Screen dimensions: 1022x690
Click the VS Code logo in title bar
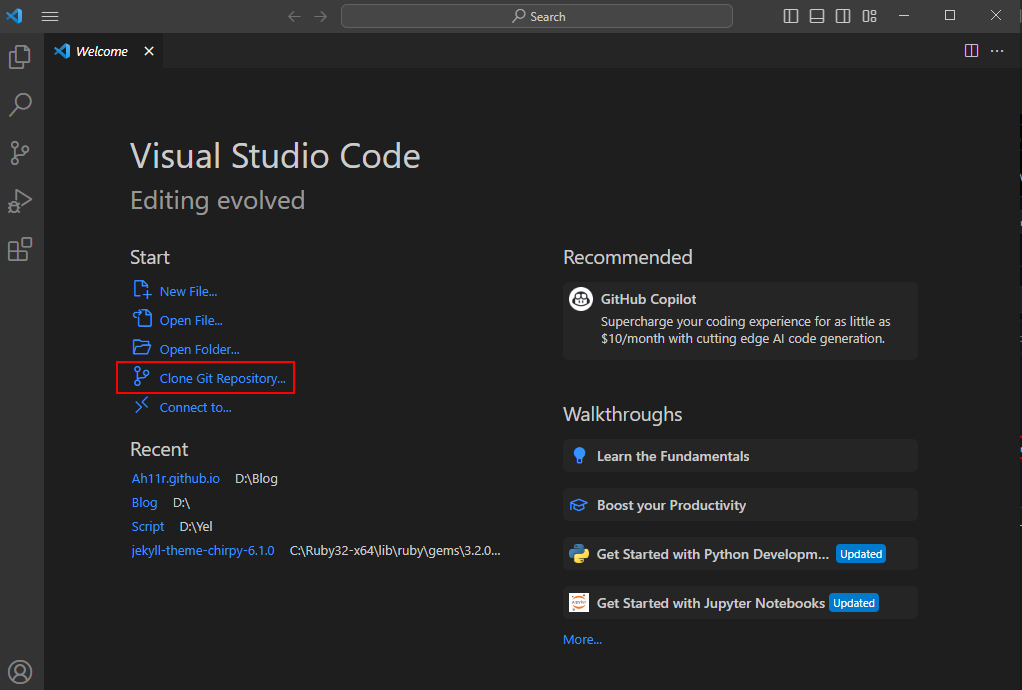14,16
